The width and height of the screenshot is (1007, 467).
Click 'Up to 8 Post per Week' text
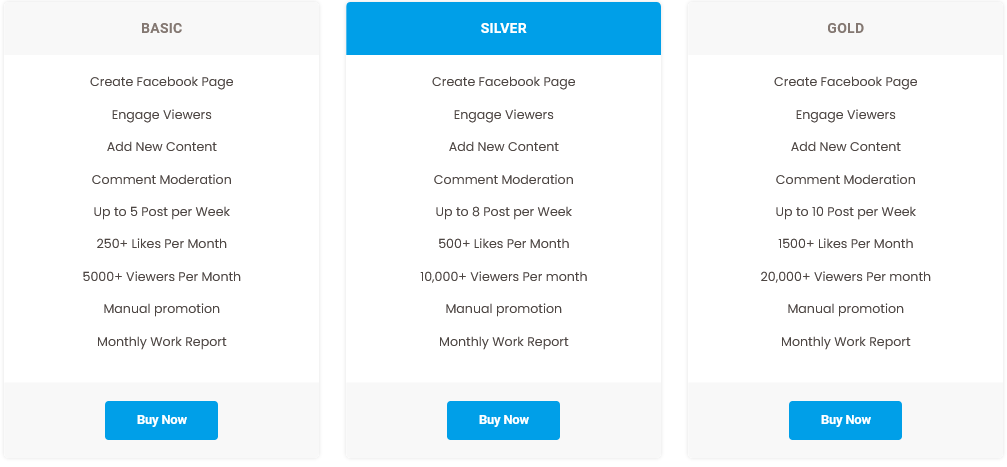point(504,212)
